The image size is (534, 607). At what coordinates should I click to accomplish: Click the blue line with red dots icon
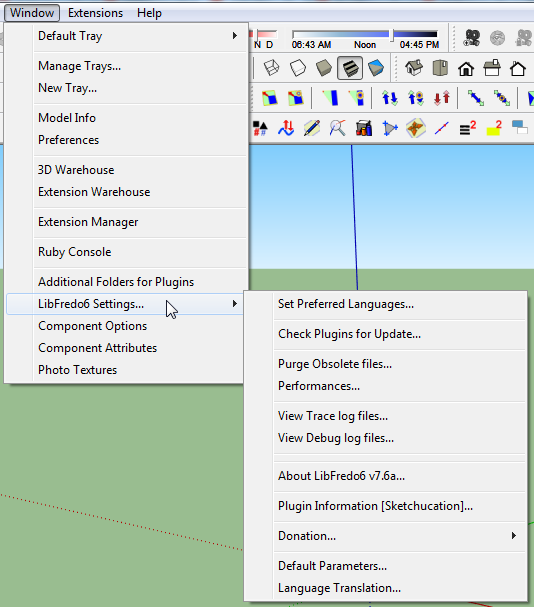pos(442,128)
